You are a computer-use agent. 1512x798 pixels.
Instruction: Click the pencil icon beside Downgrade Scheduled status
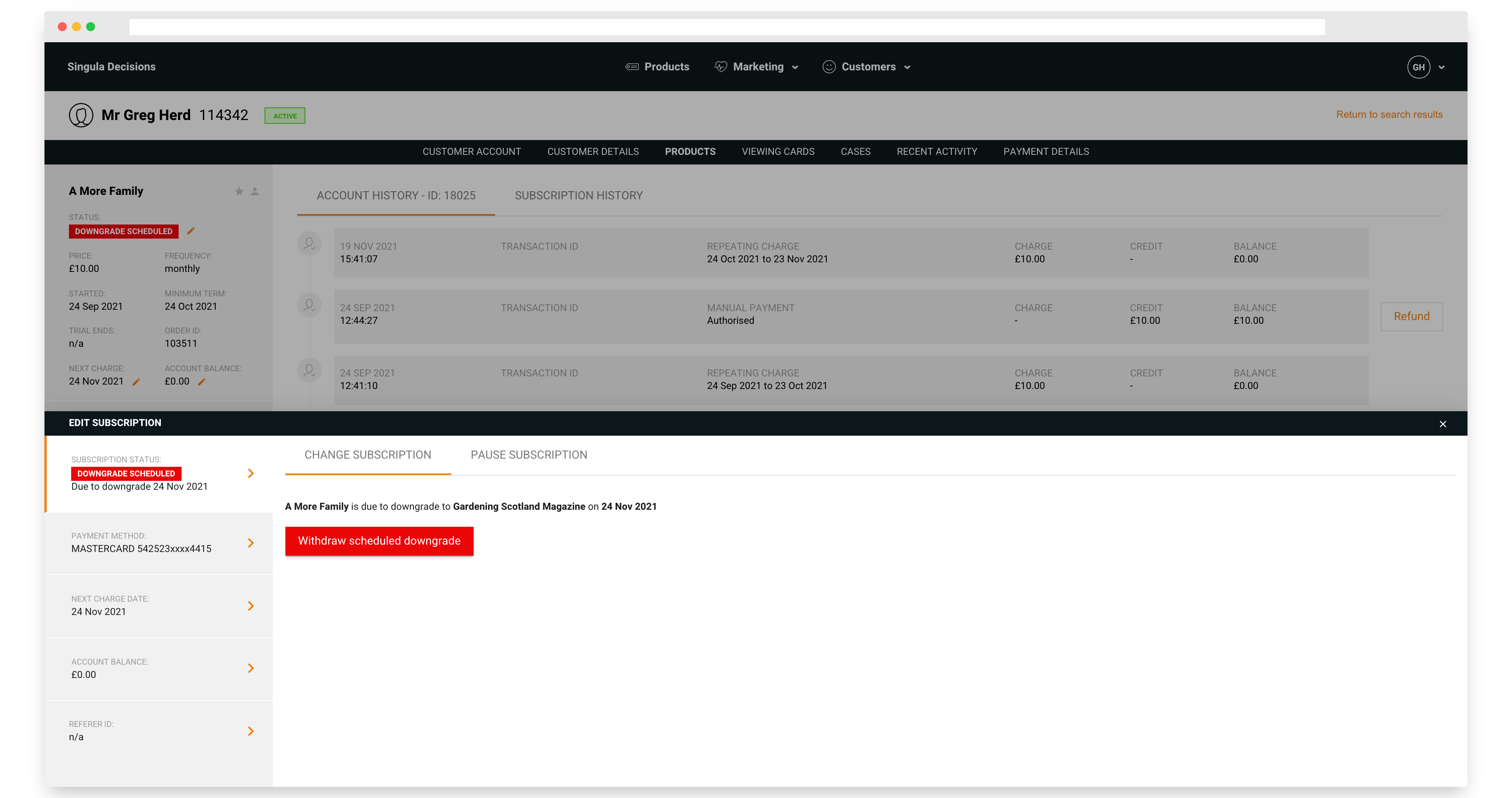(x=191, y=231)
